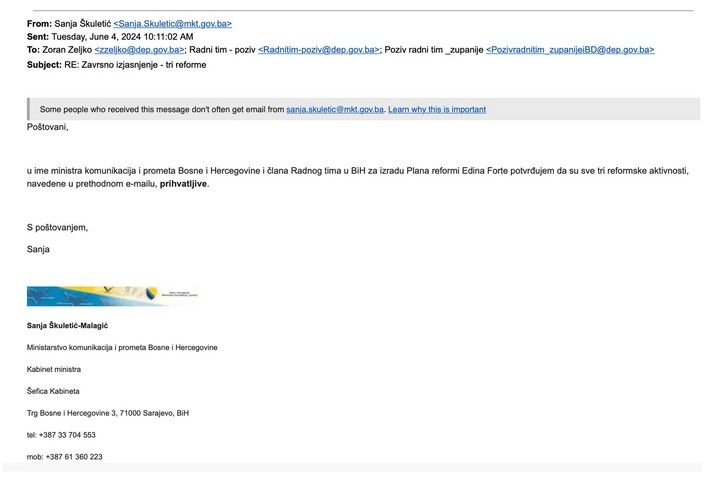Screen dimensions: 708x478
Task: Click signature name 'Sanja Škuletić-Malagić'
Action: [67, 325]
